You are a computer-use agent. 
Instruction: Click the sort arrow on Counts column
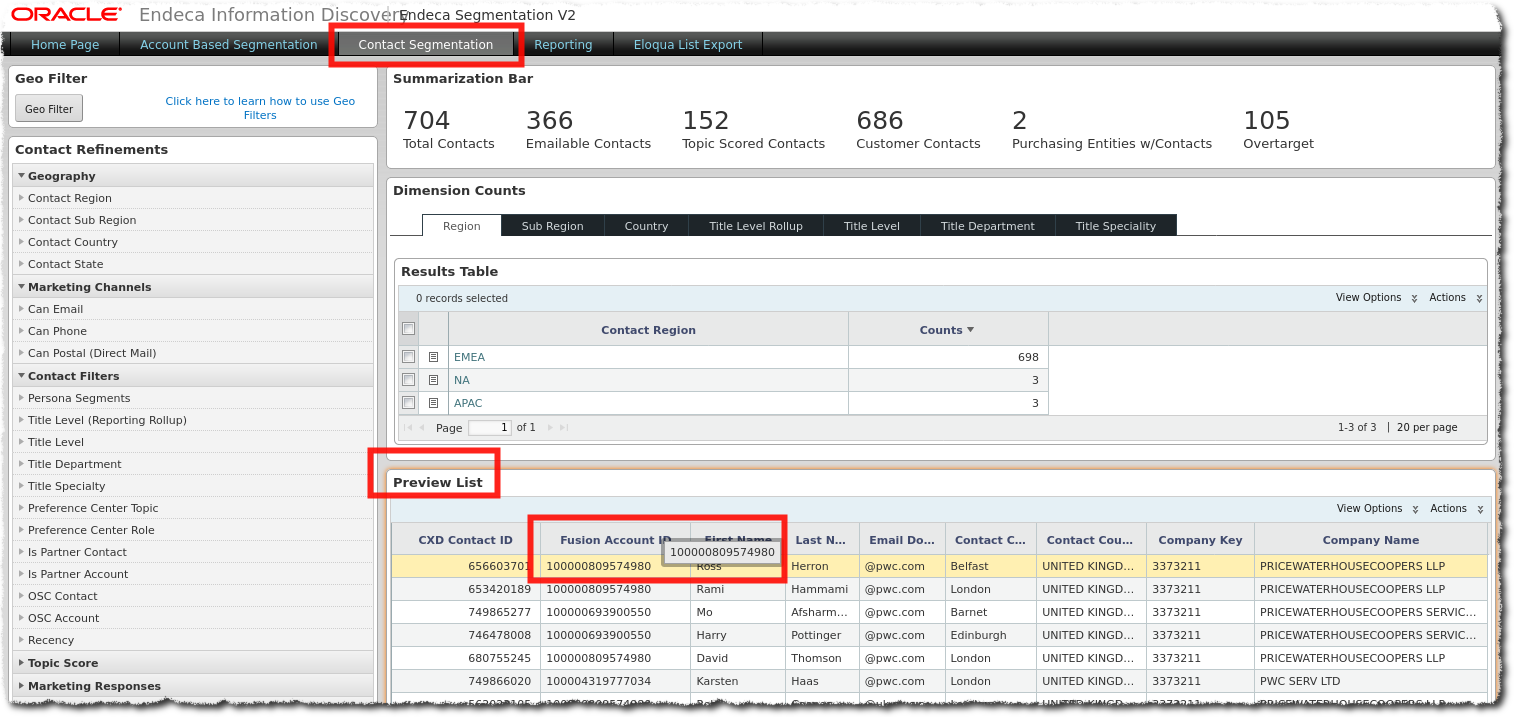(x=970, y=330)
